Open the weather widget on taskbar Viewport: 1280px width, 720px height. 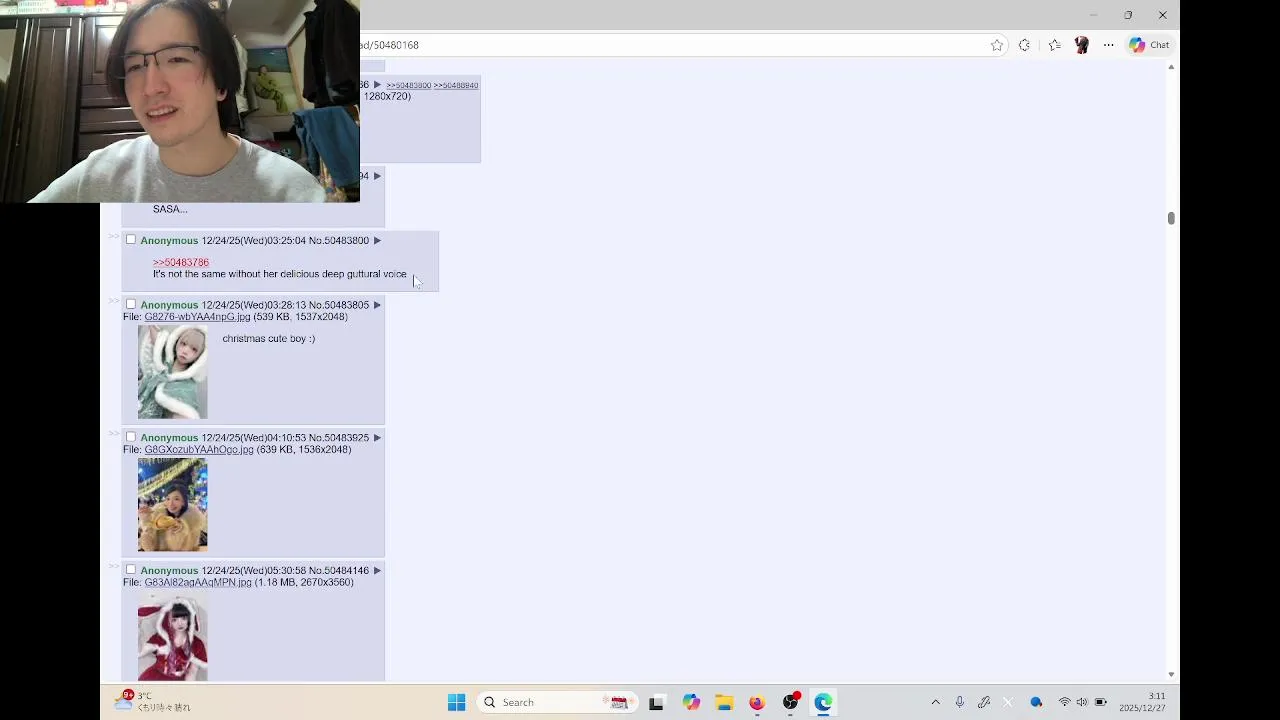coord(153,701)
